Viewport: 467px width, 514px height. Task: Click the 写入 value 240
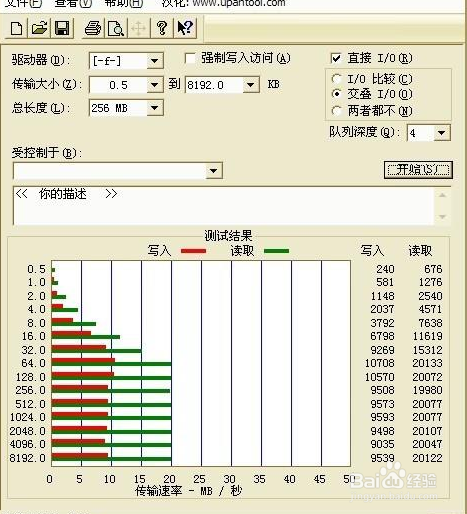[385, 269]
